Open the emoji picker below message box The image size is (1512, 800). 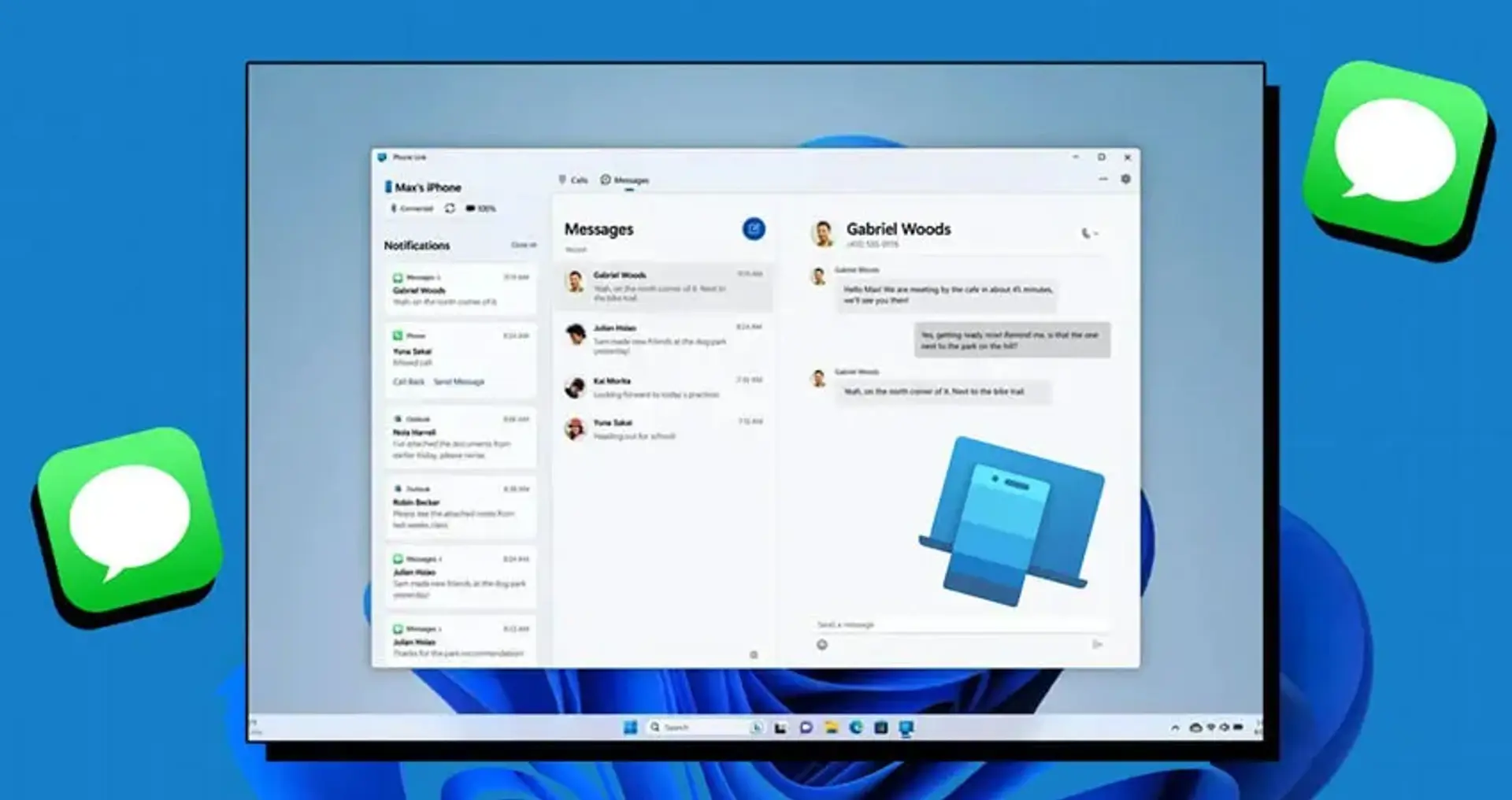coord(822,645)
